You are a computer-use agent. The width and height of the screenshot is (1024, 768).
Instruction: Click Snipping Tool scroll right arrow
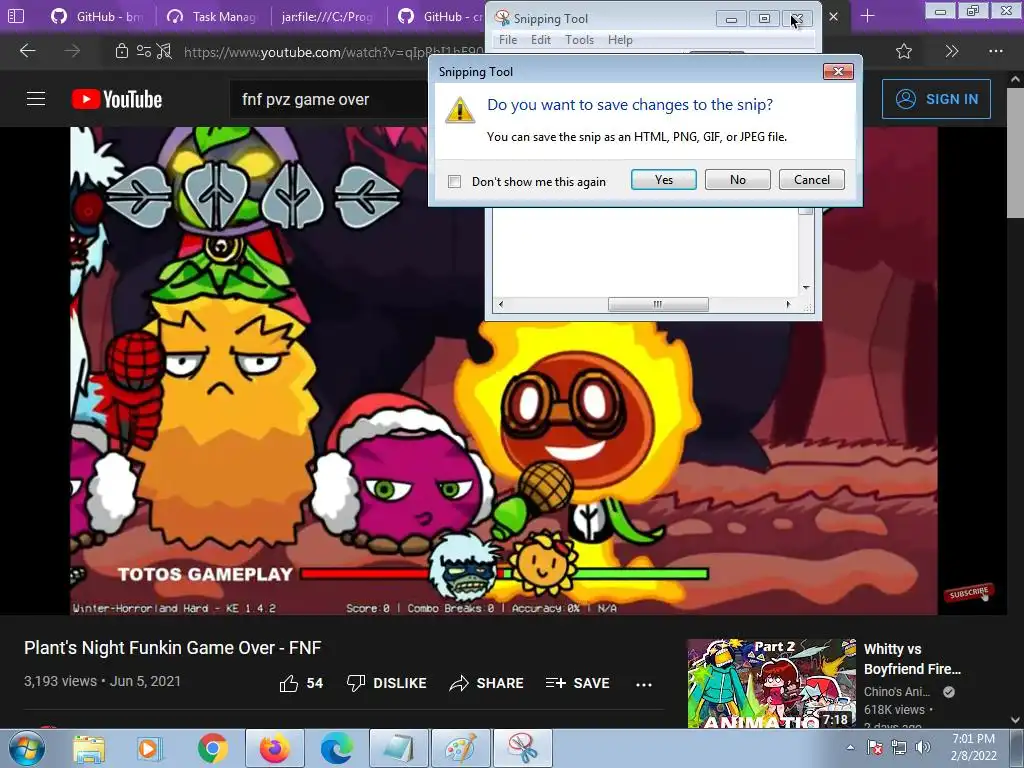788,304
